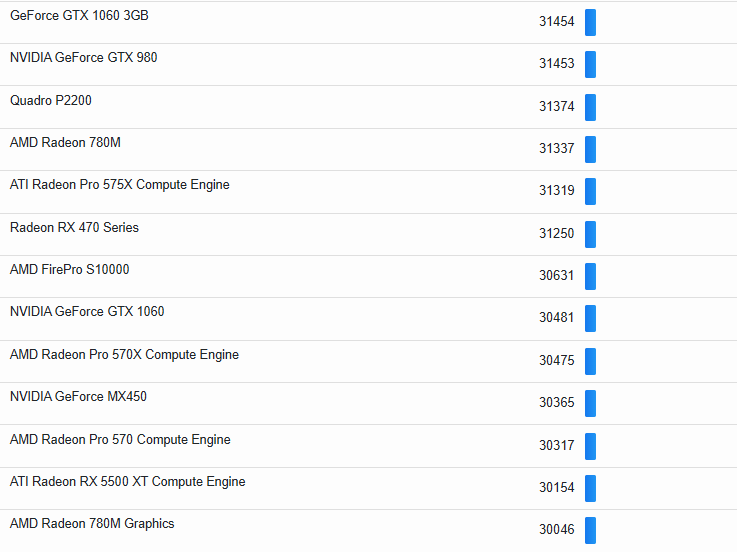Click the Radeon RX 470 Series name
The height and width of the screenshot is (552, 737).
tap(74, 228)
